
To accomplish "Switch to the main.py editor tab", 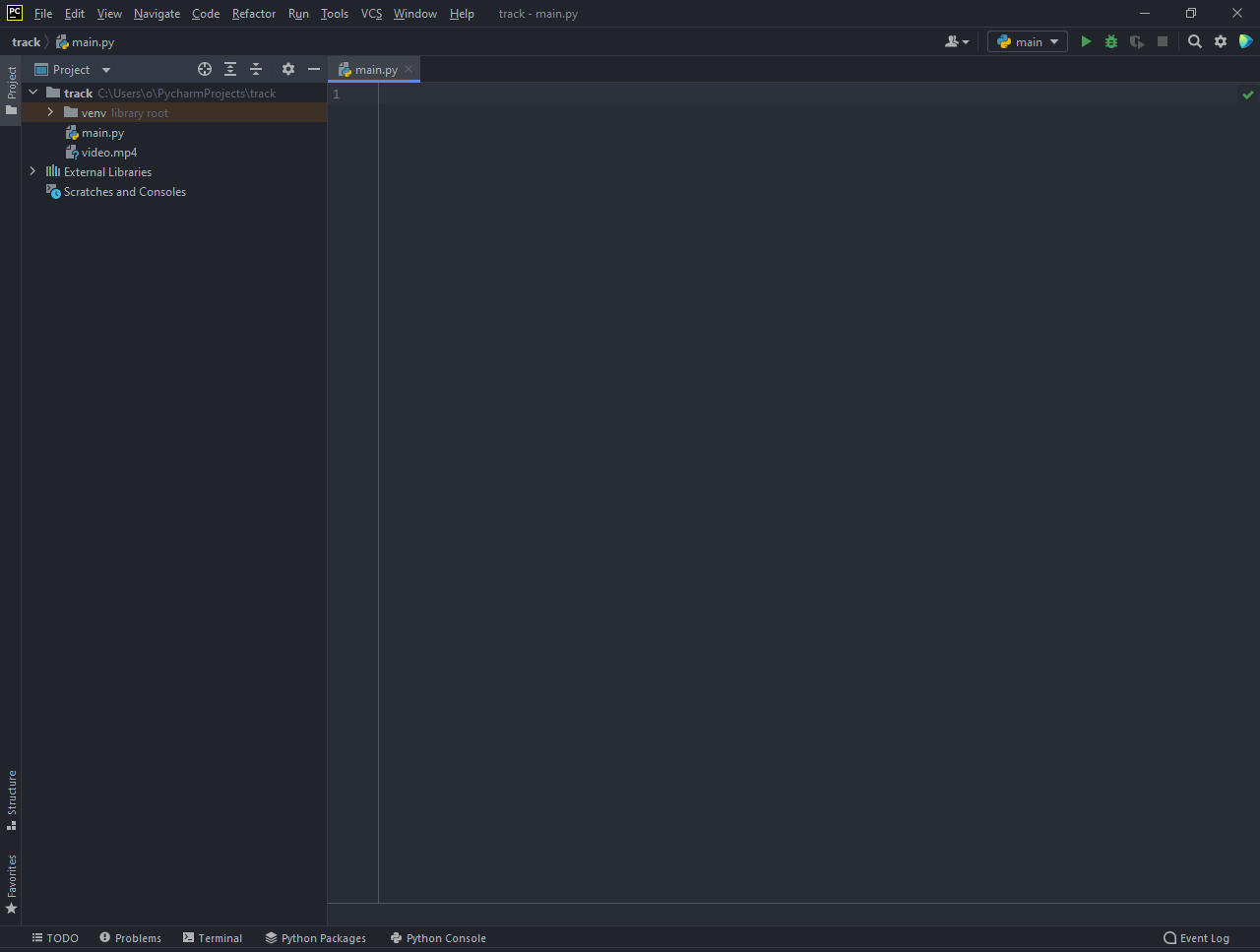I will (373, 69).
